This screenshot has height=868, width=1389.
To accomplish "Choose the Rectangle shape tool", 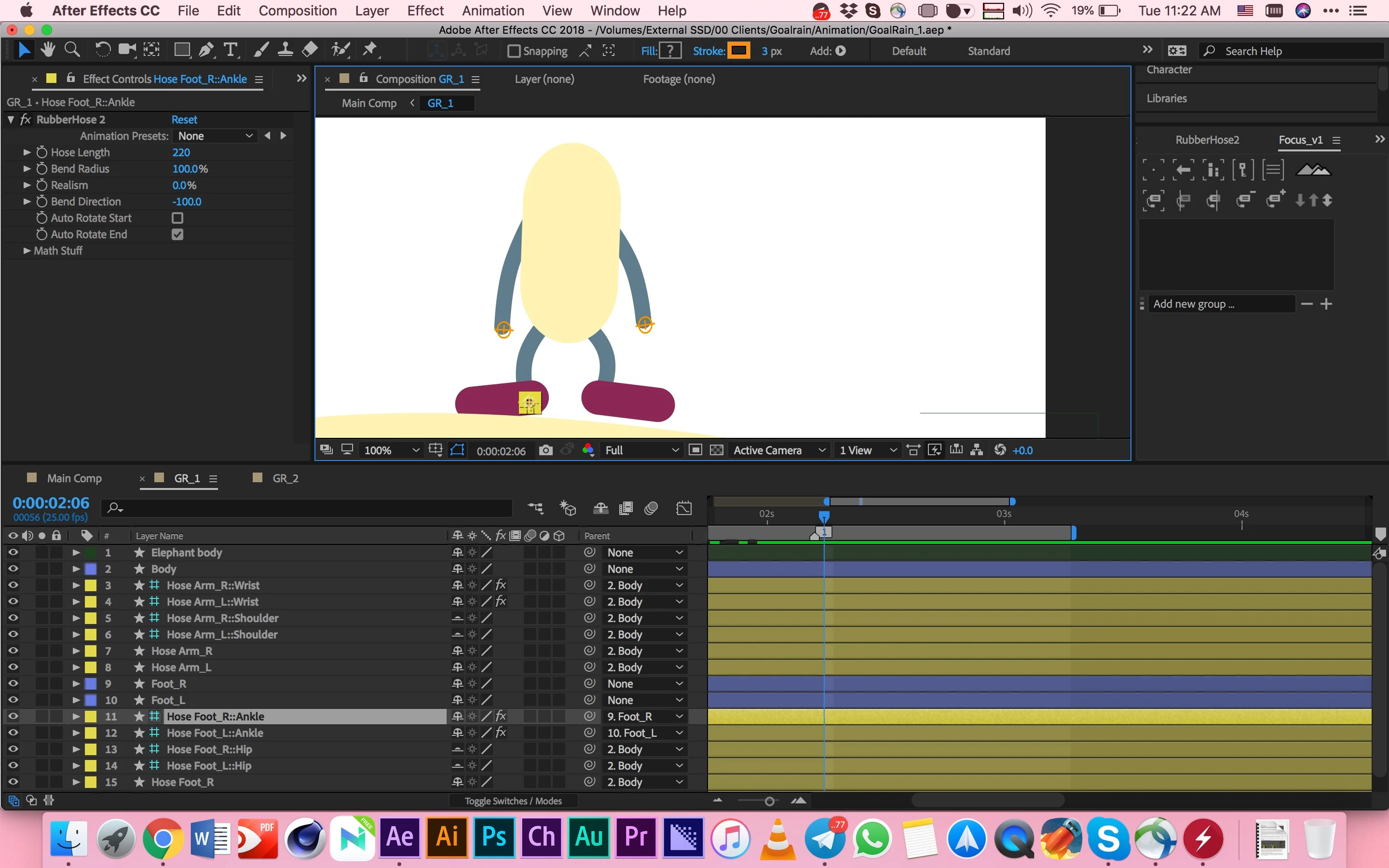I will (182, 51).
